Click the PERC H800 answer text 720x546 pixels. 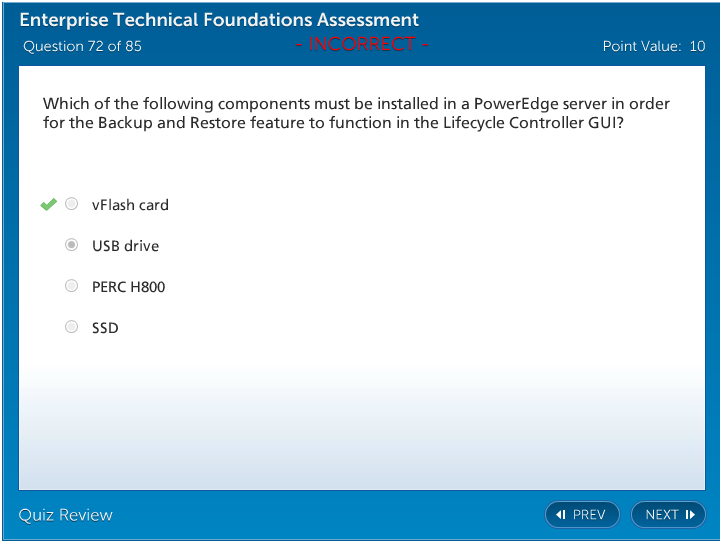(128, 287)
